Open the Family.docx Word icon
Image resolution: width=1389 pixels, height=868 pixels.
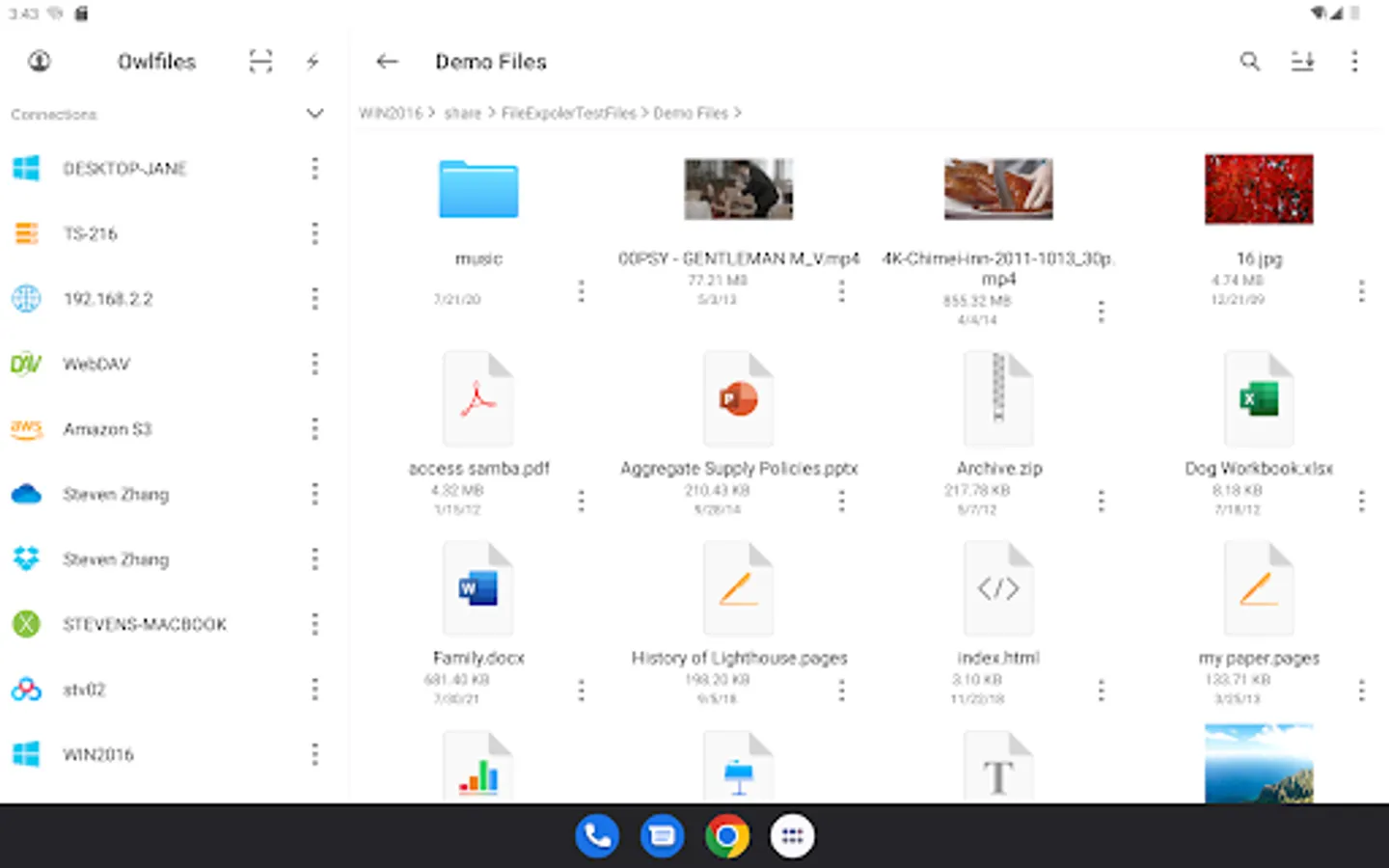click(x=478, y=588)
